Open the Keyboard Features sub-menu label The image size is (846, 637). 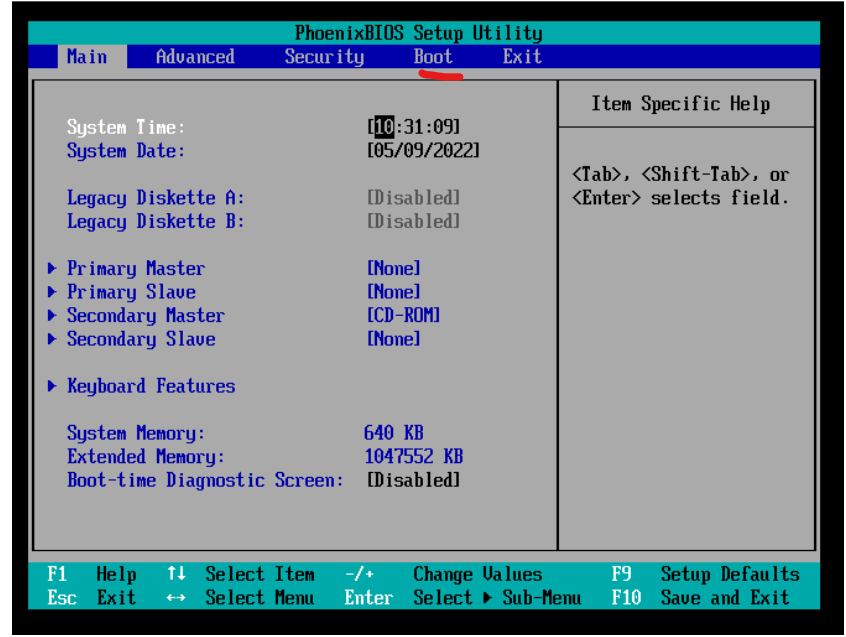tap(151, 386)
